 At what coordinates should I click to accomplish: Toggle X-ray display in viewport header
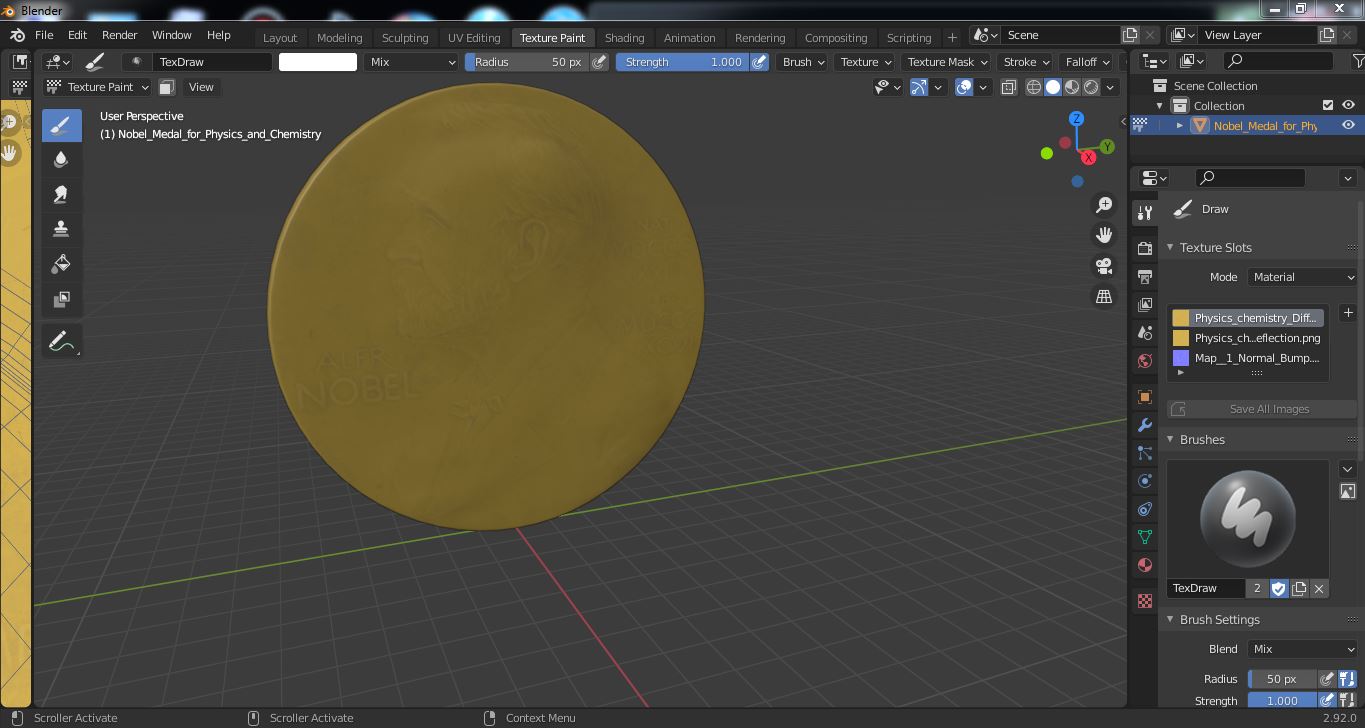point(1008,87)
